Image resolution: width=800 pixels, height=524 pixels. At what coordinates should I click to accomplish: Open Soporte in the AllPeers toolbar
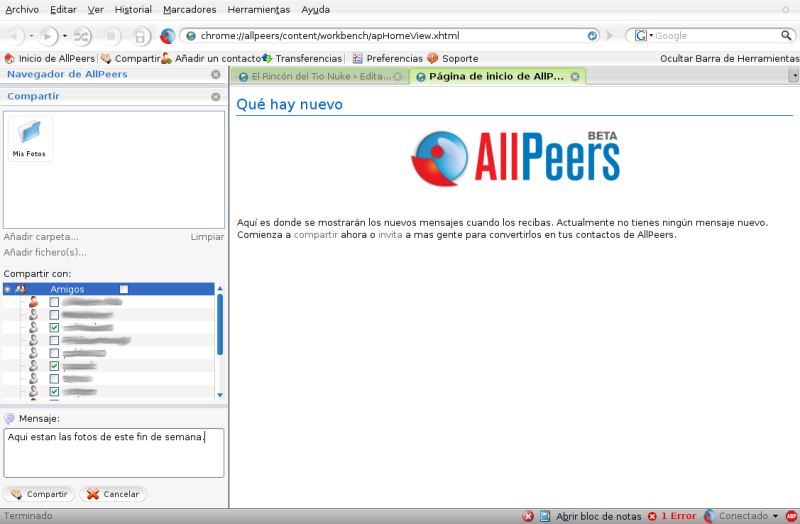click(x=453, y=58)
